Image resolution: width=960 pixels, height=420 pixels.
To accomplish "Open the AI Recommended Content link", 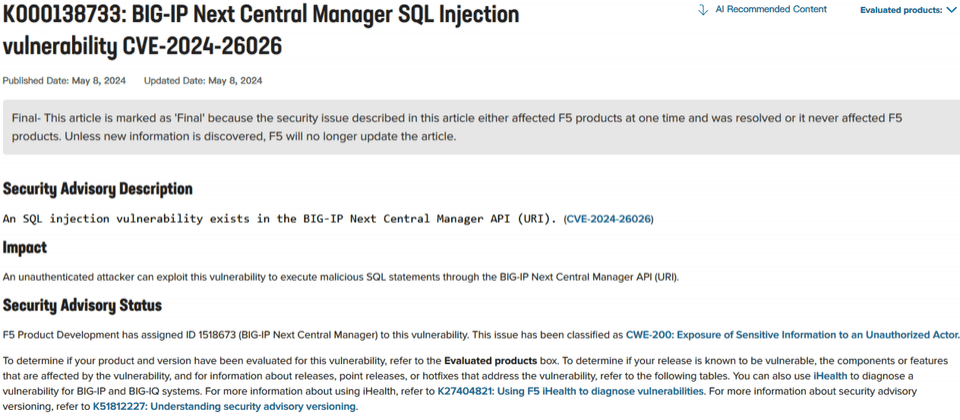I will tap(771, 9).
